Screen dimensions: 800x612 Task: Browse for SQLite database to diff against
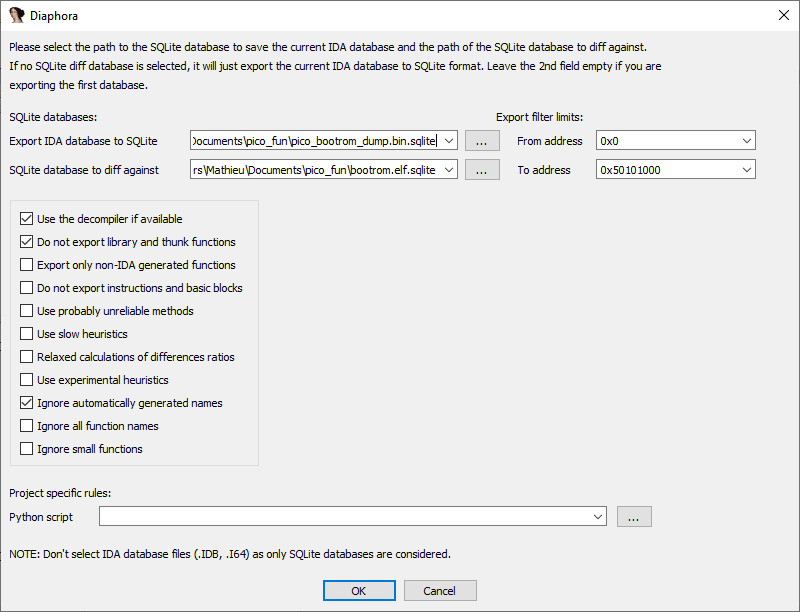coord(482,170)
